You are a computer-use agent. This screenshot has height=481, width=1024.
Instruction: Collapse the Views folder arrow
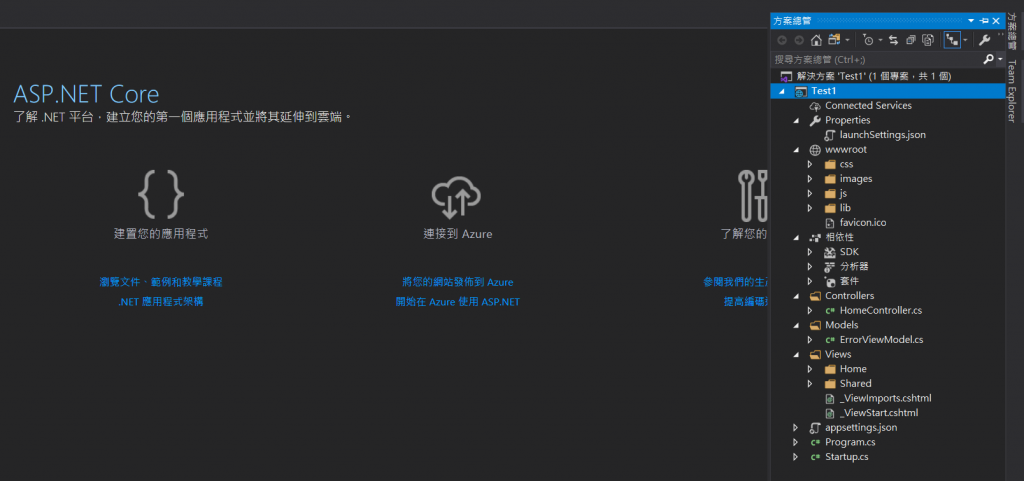coord(795,354)
